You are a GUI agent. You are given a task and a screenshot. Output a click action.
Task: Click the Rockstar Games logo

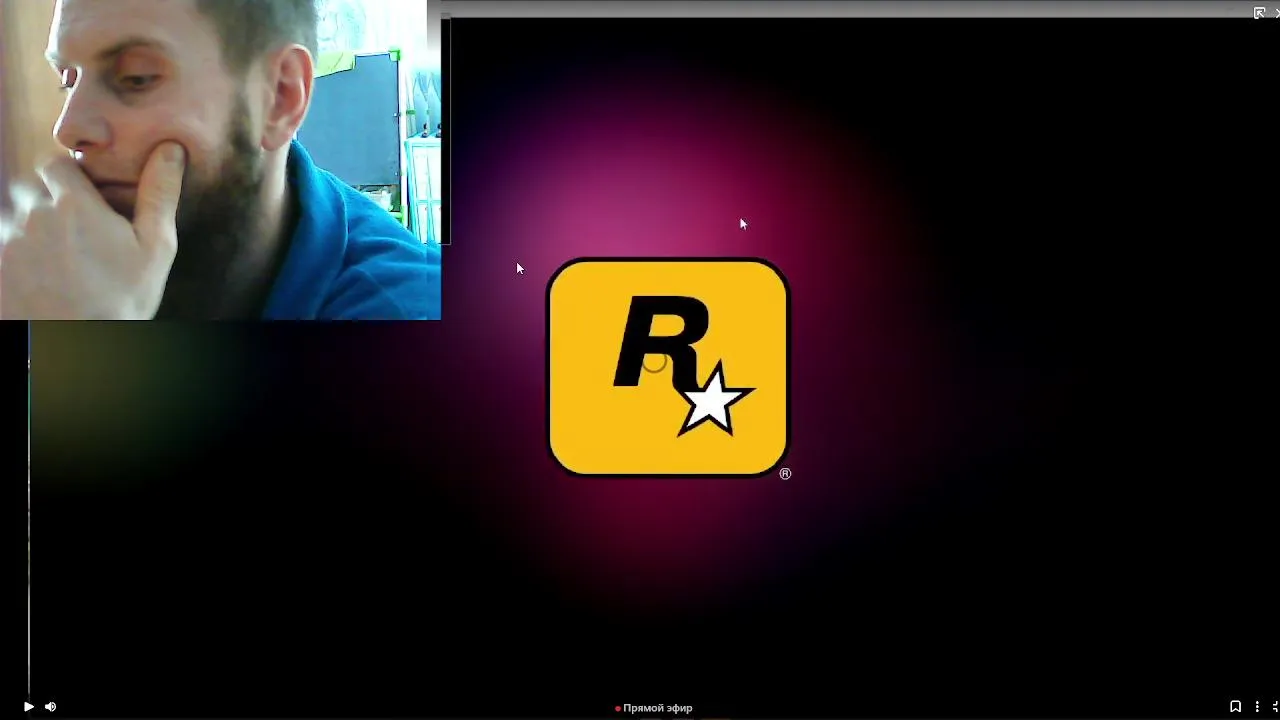(x=668, y=367)
